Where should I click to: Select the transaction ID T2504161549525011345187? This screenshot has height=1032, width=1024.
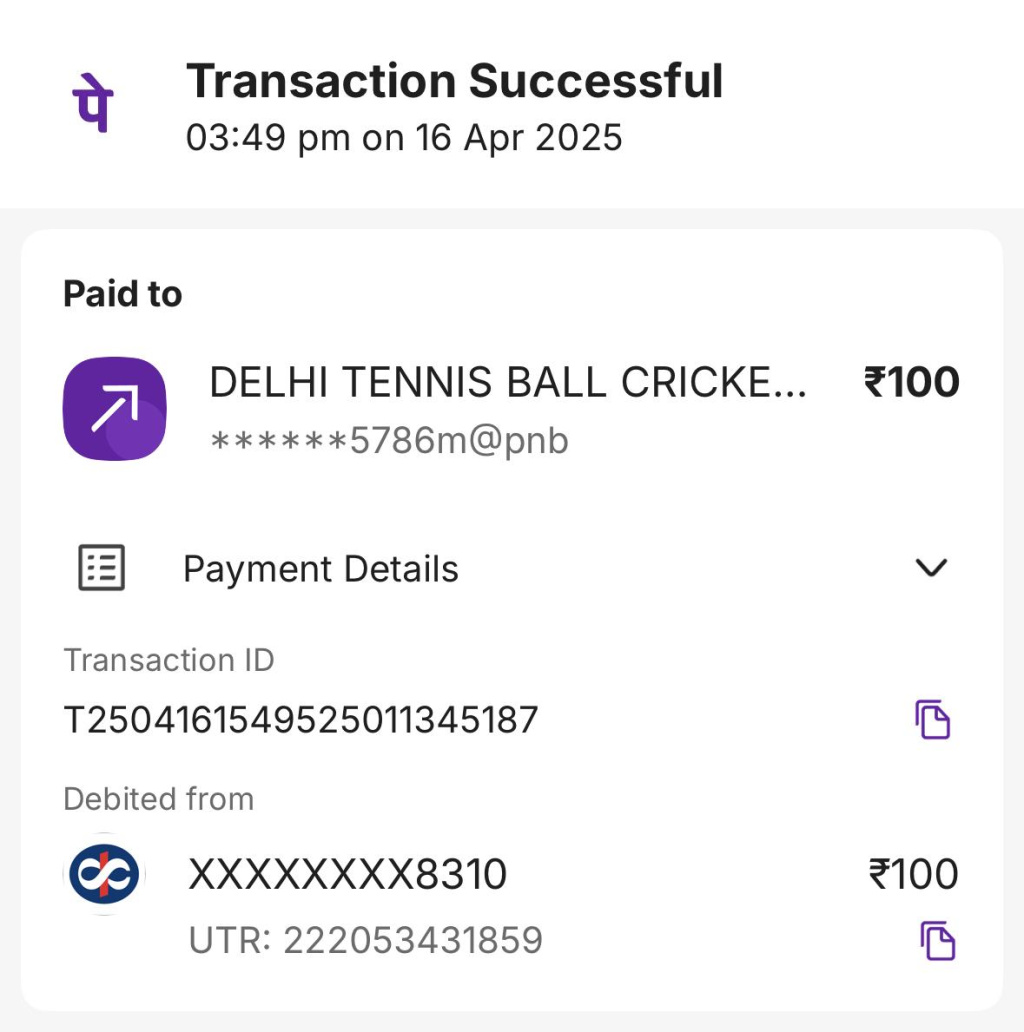point(300,720)
